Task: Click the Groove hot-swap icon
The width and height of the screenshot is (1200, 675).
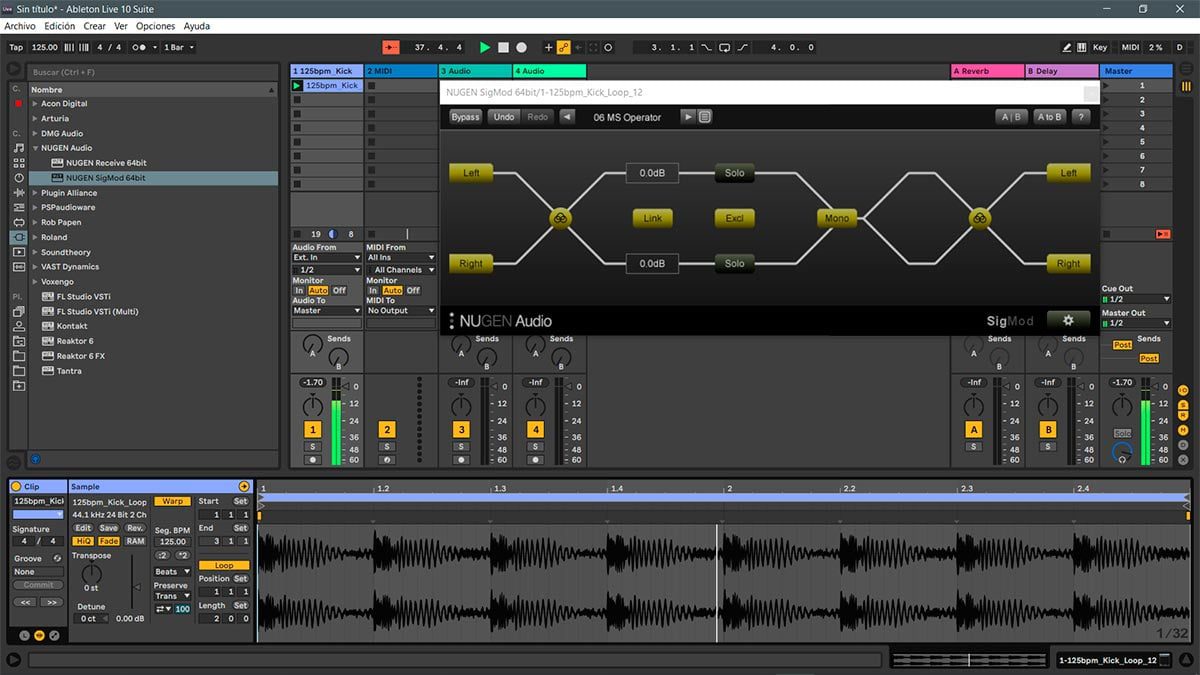Action: 57,558
